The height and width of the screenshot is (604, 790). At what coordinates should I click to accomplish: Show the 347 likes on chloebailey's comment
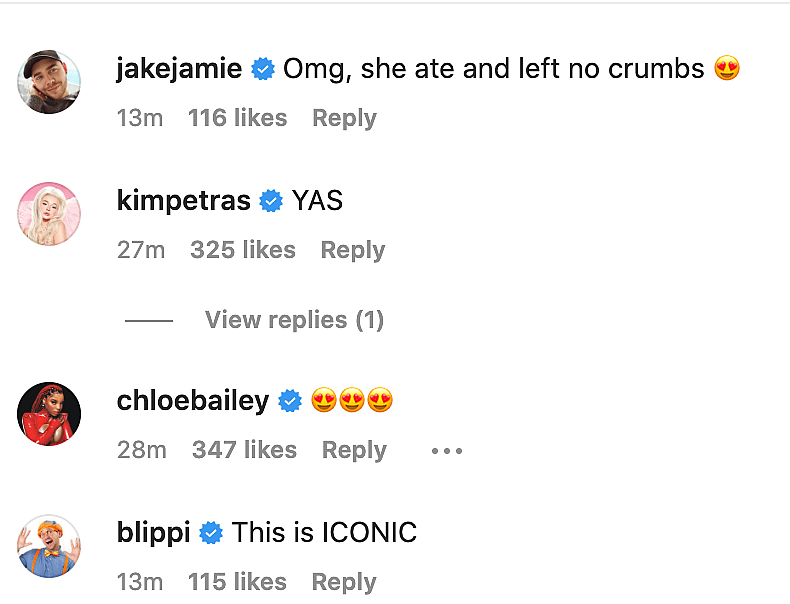(x=244, y=450)
